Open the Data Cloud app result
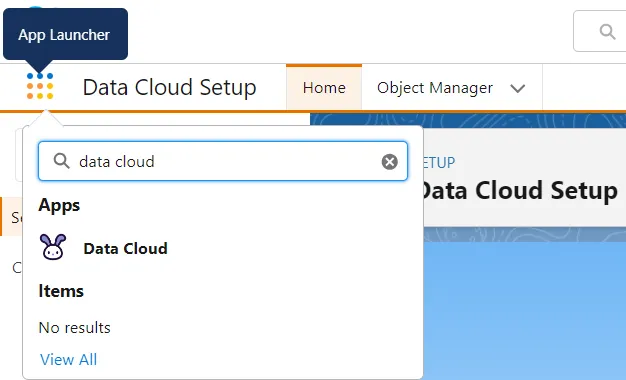Screen dimensions: 626x380 pos(125,248)
